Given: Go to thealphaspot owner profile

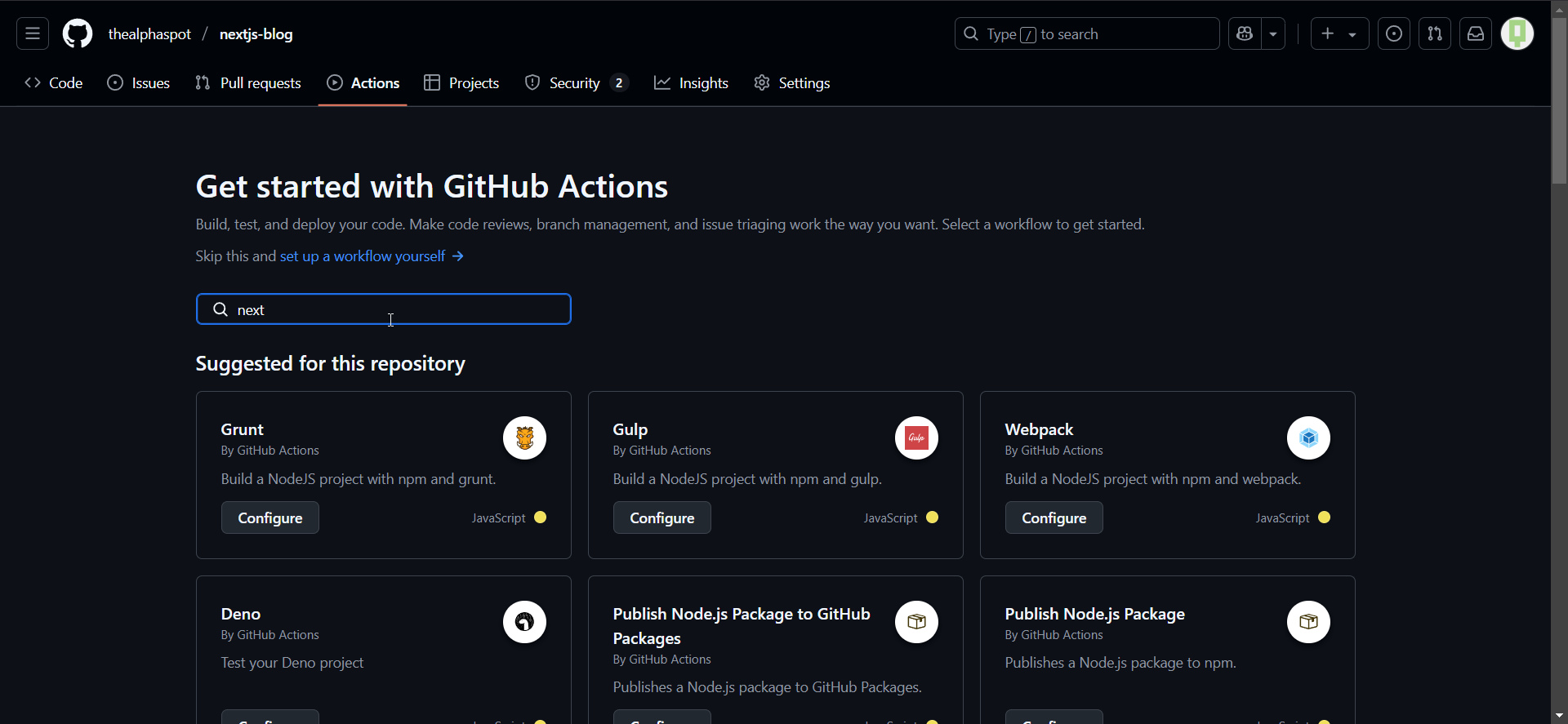Looking at the screenshot, I should [149, 34].
